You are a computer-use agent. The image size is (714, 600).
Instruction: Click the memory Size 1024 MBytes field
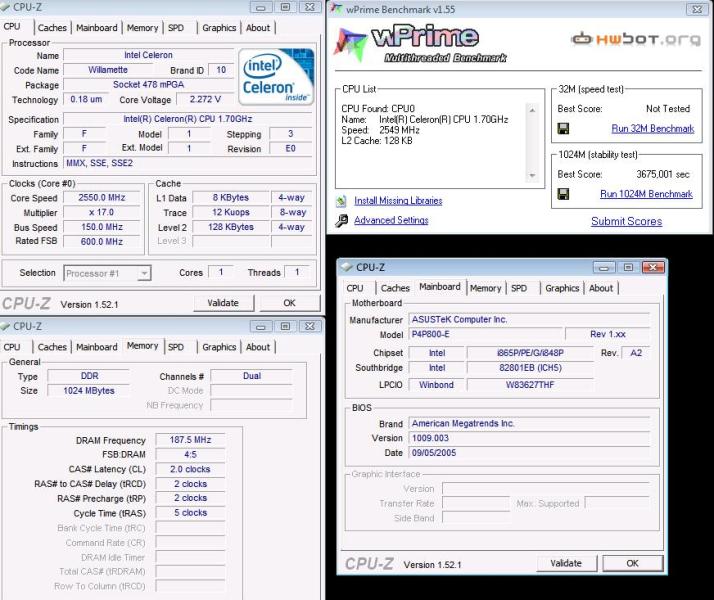point(89,391)
